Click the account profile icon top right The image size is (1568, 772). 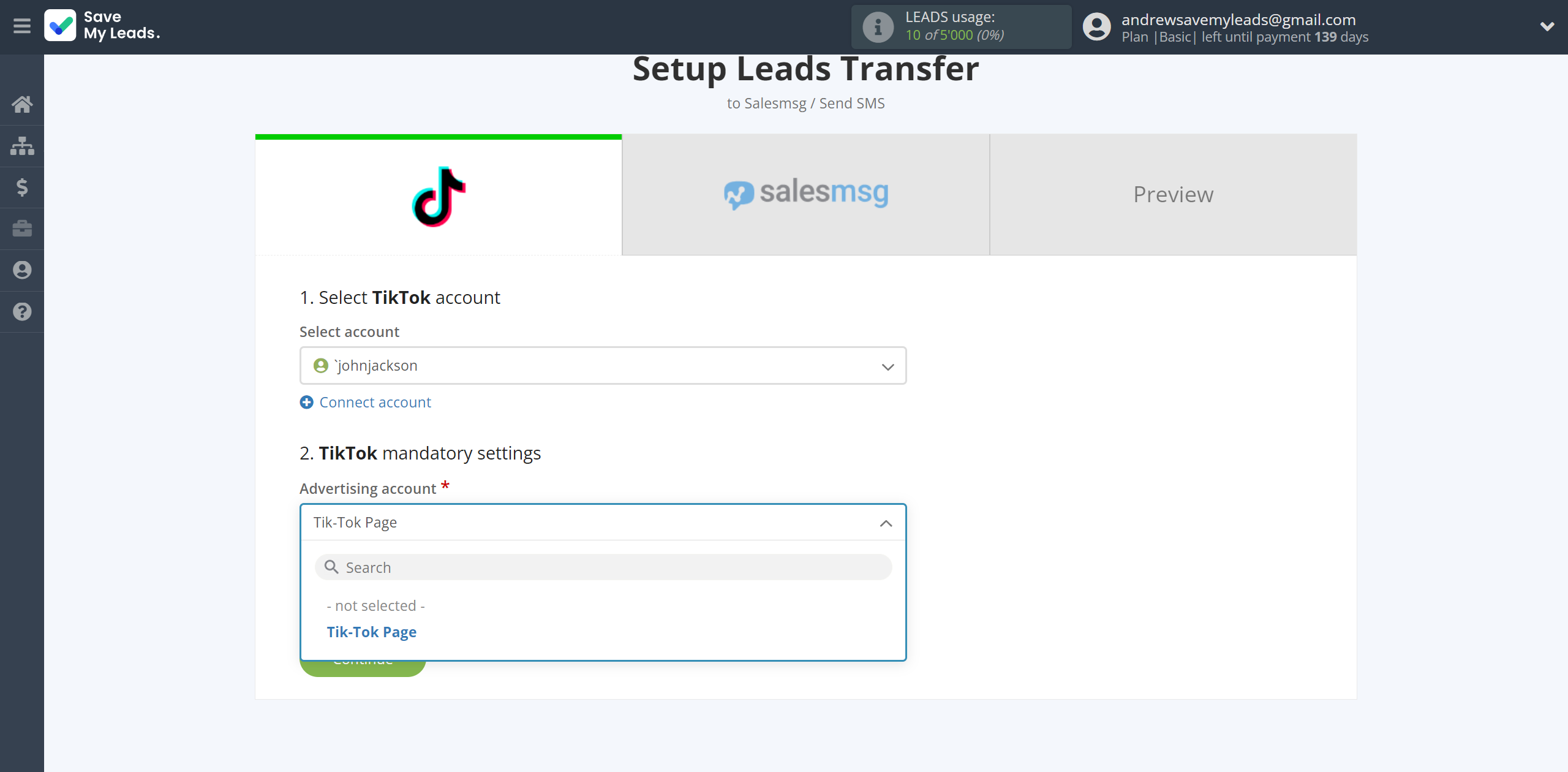1097,26
